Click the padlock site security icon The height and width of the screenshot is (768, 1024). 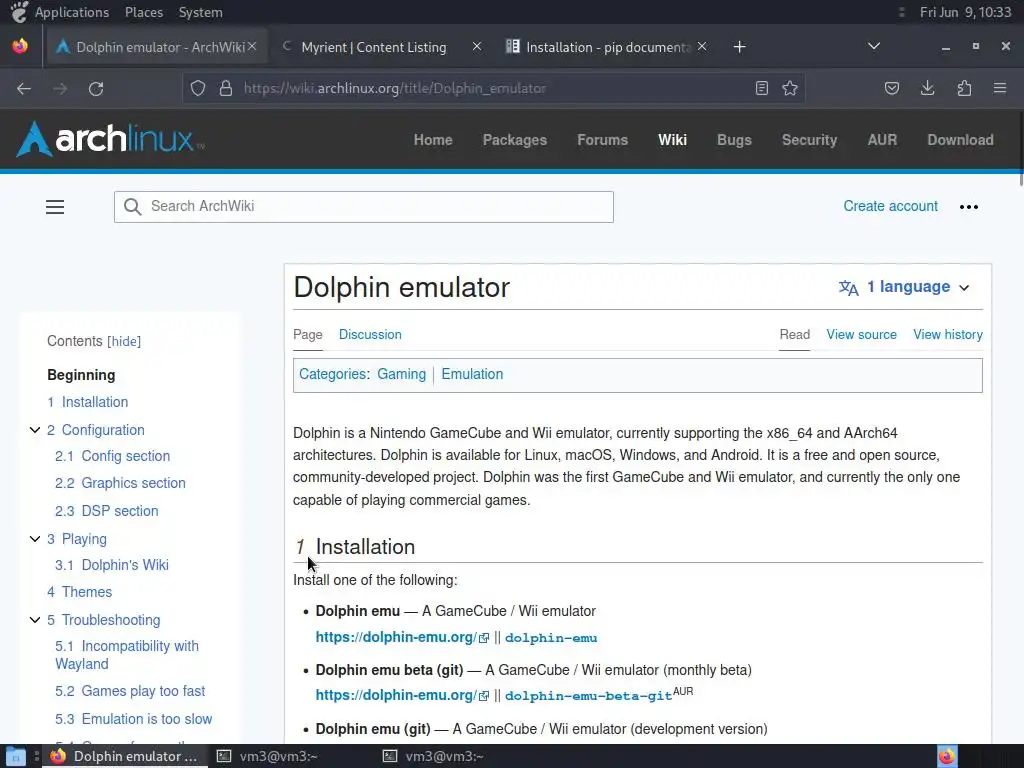pyautogui.click(x=226, y=88)
